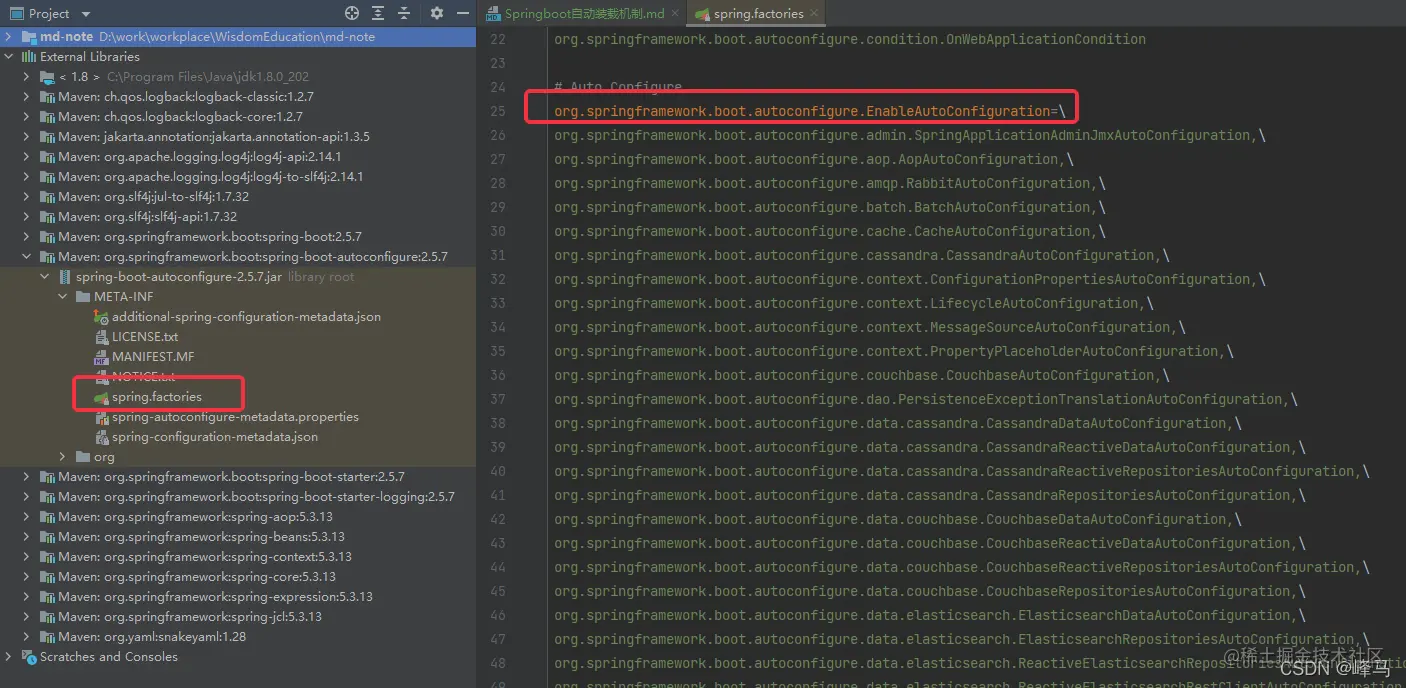Select Maven org.yaml:snakeyaml:1.28 row

238,637
